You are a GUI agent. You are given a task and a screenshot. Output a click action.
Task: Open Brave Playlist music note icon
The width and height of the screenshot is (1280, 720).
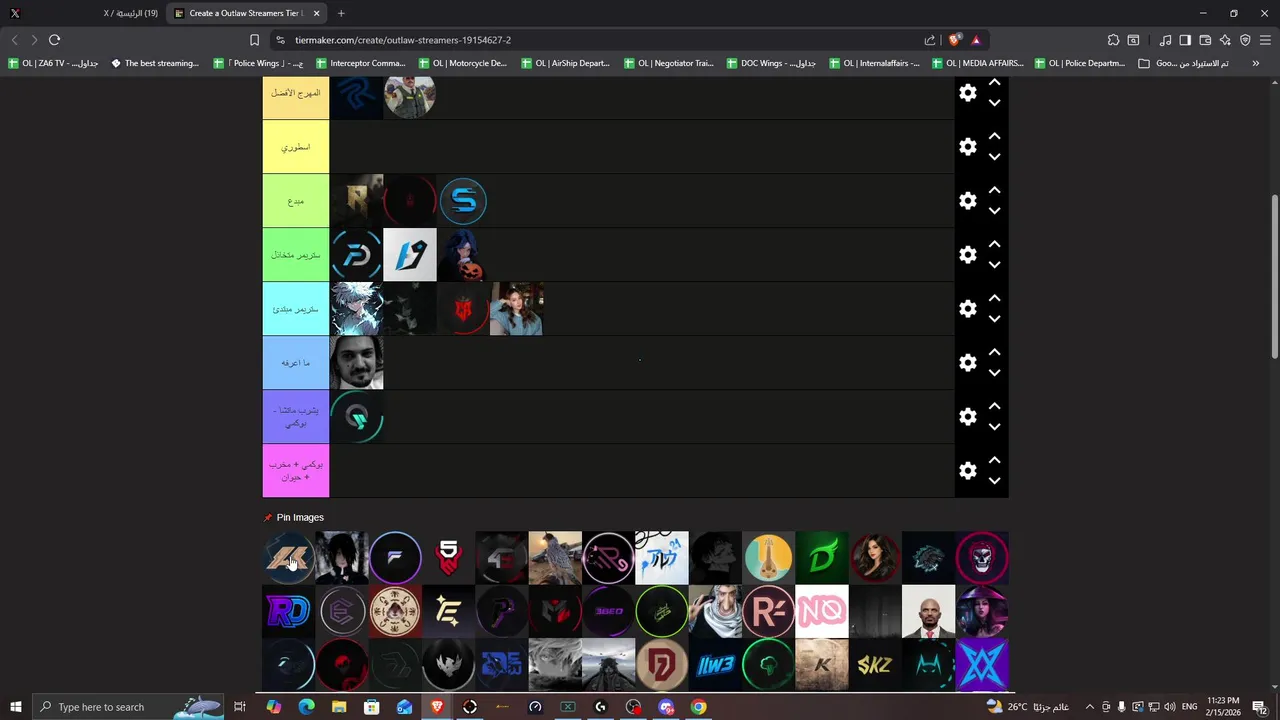pyautogui.click(x=1165, y=40)
